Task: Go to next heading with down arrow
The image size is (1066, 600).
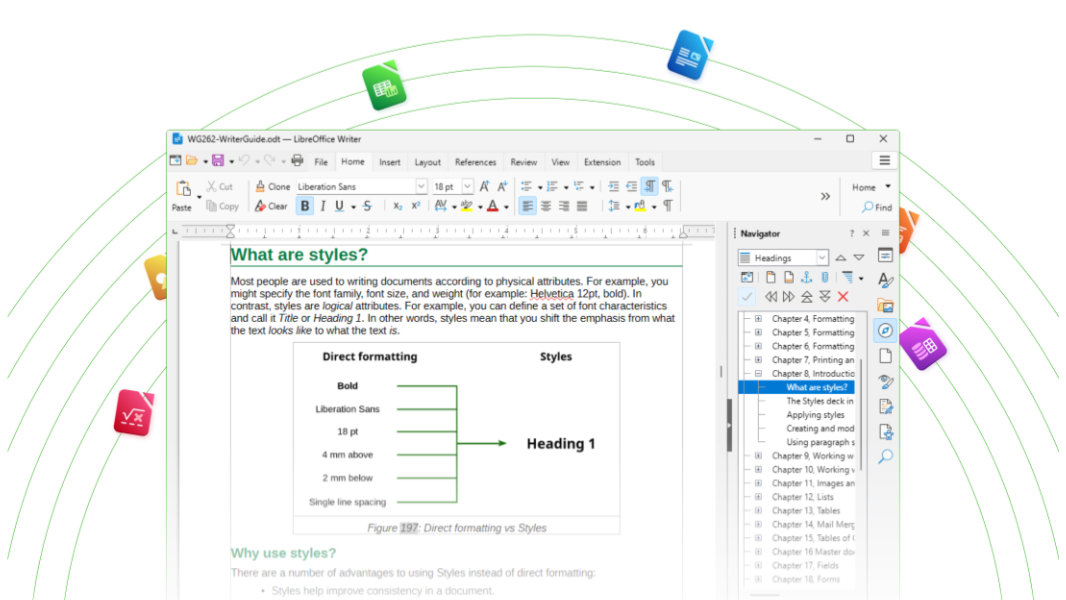Action: pyautogui.click(x=859, y=258)
